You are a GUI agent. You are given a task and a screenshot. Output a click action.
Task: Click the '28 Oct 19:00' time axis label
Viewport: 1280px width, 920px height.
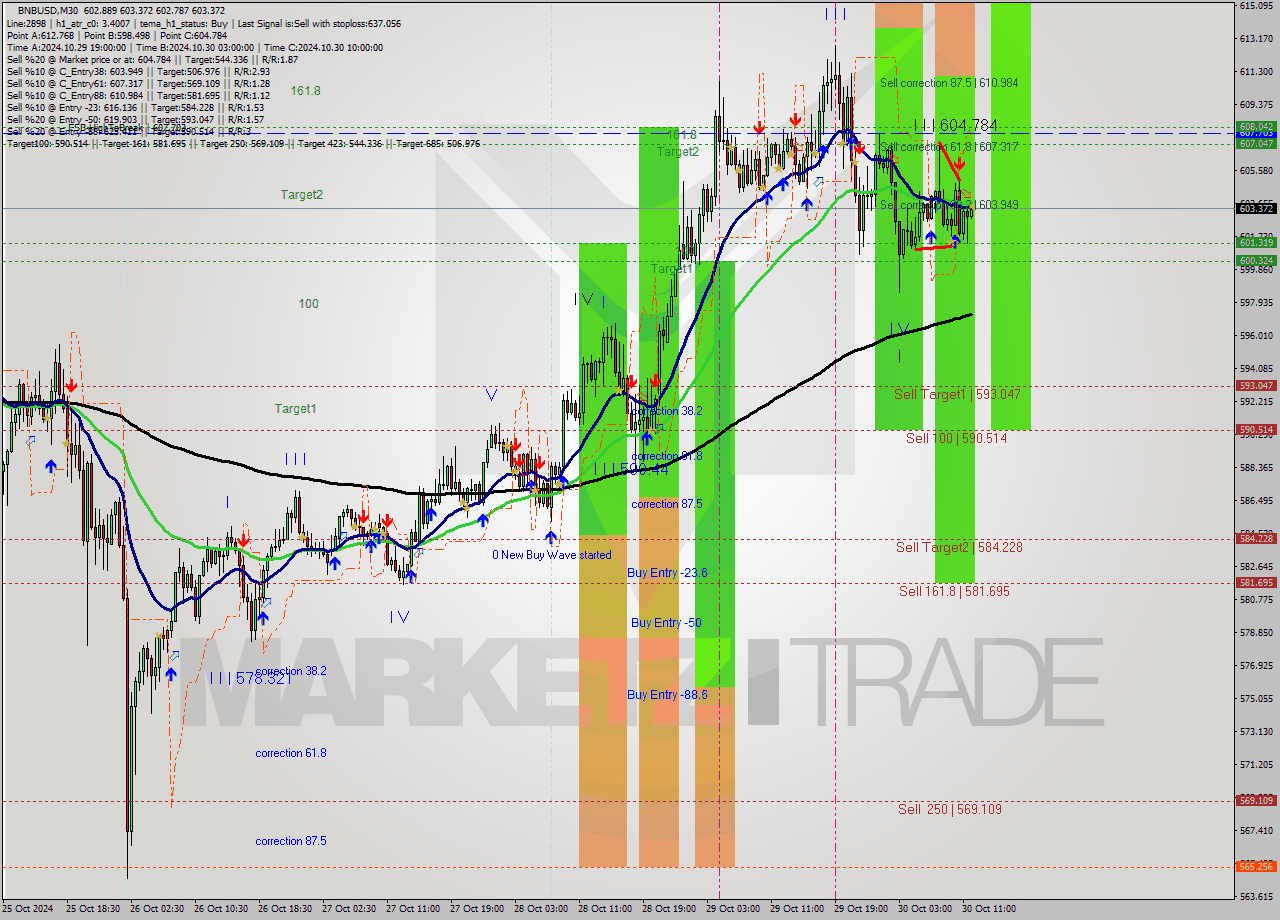669,909
